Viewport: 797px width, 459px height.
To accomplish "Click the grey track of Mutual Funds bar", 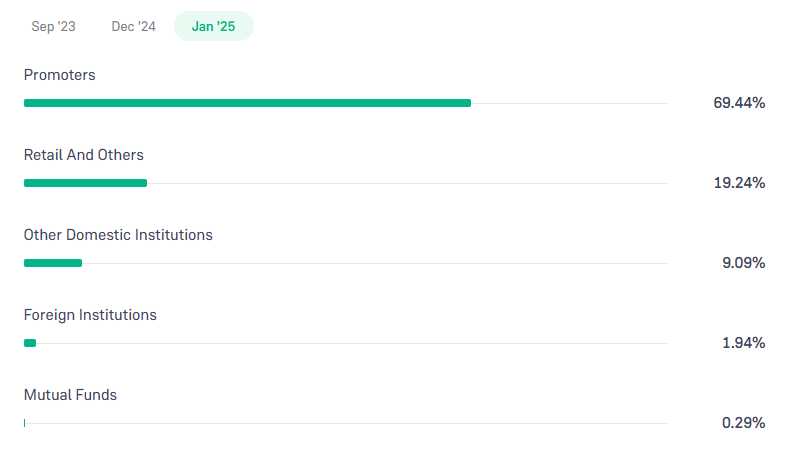I will coord(347,423).
